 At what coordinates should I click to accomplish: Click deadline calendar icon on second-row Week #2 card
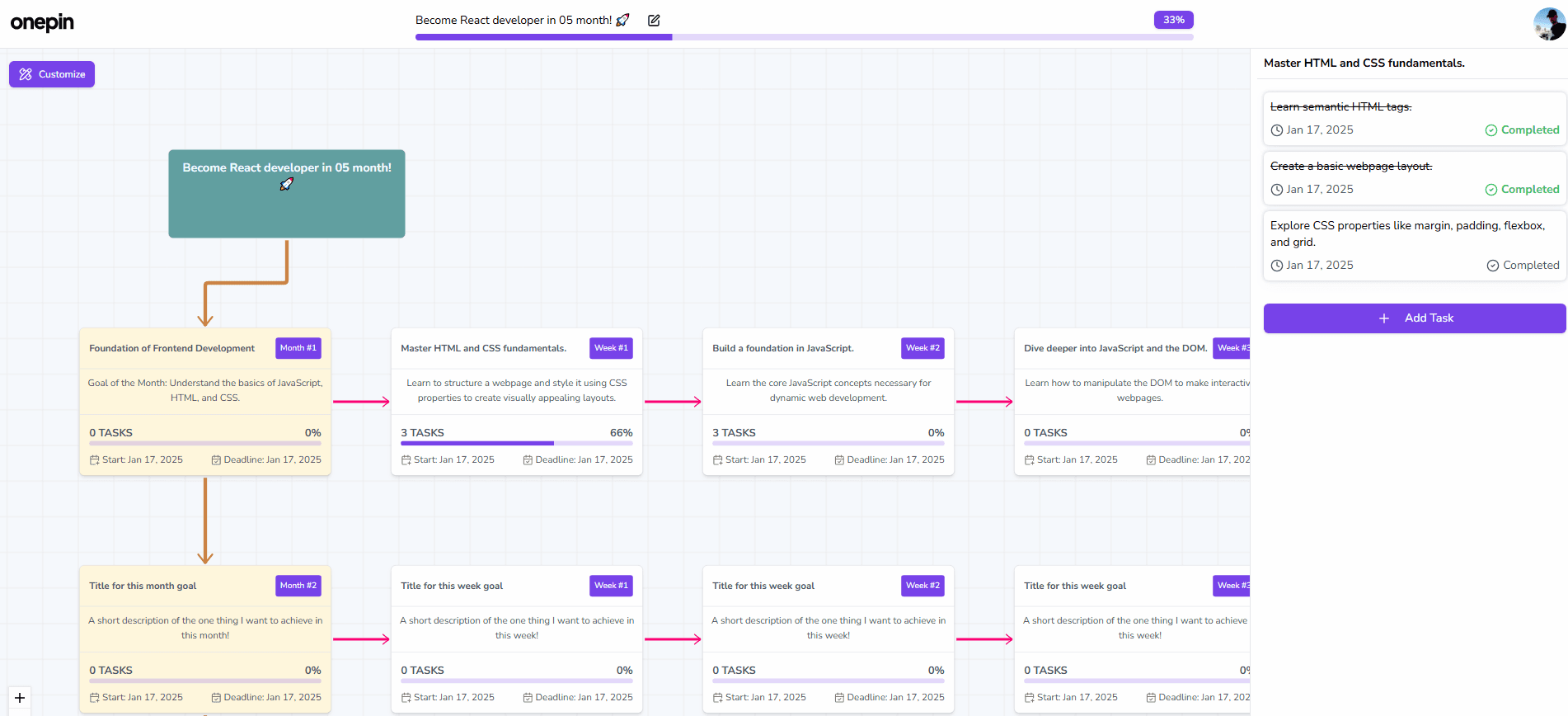(839, 698)
